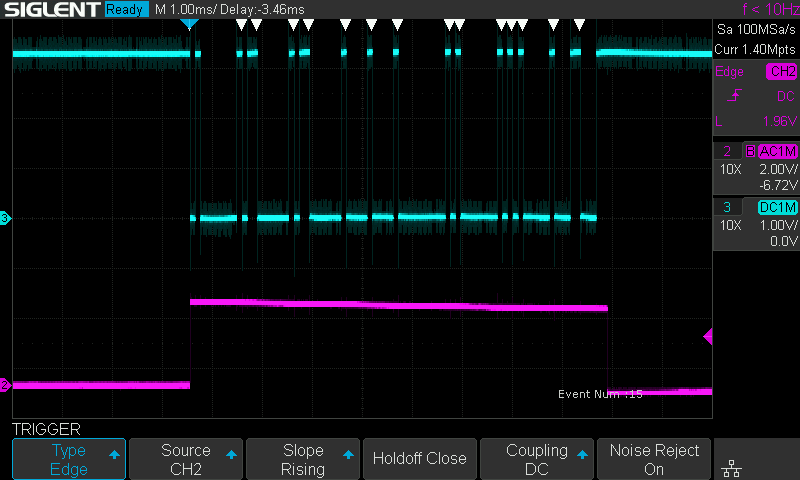The width and height of the screenshot is (800, 480).
Task: Click the M 1.00ms timebase readout
Action: [x=185, y=9]
